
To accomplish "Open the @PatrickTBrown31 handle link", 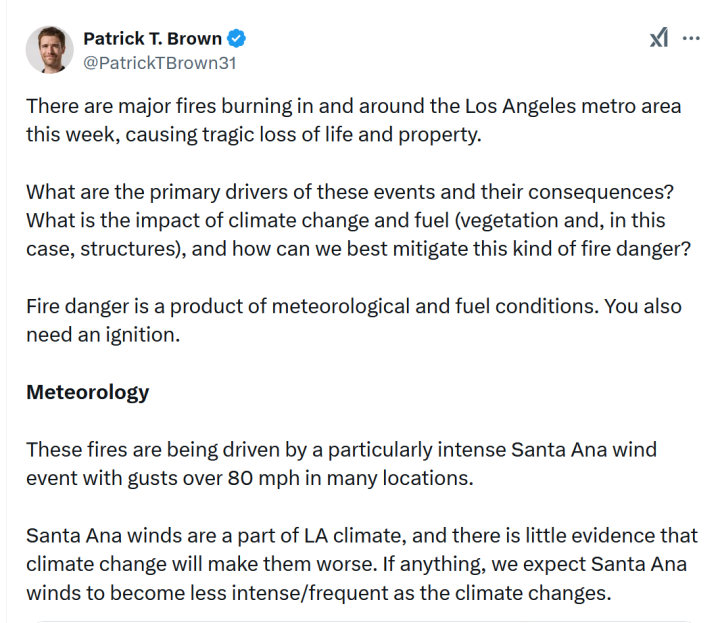I will point(159,62).
